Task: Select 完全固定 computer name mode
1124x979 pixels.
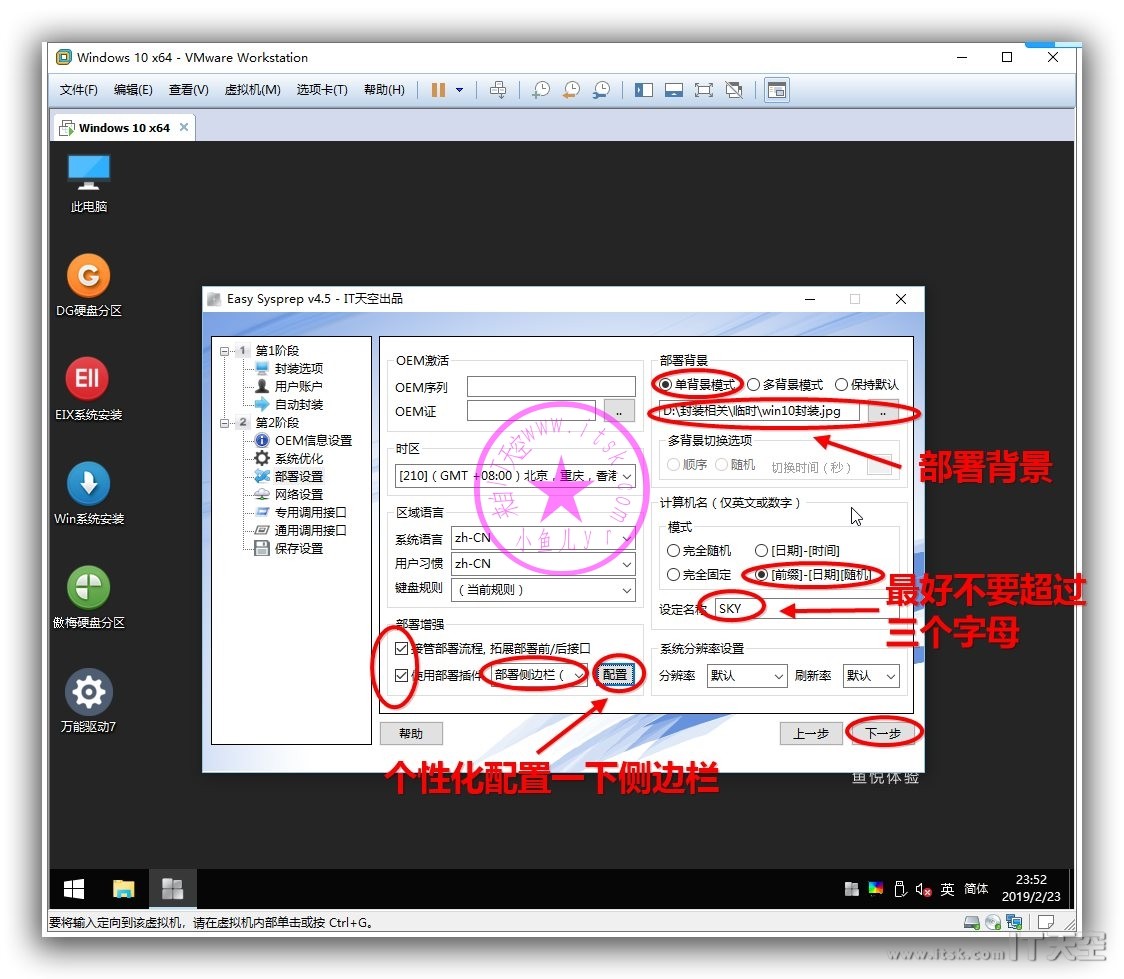Action: 673,575
